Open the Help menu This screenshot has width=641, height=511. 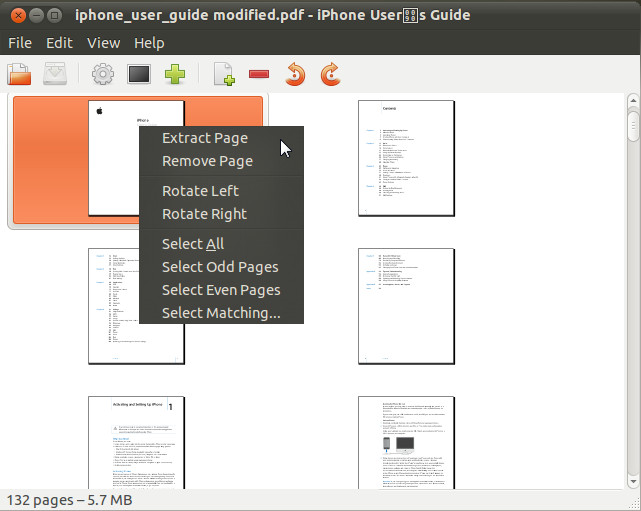coord(149,43)
